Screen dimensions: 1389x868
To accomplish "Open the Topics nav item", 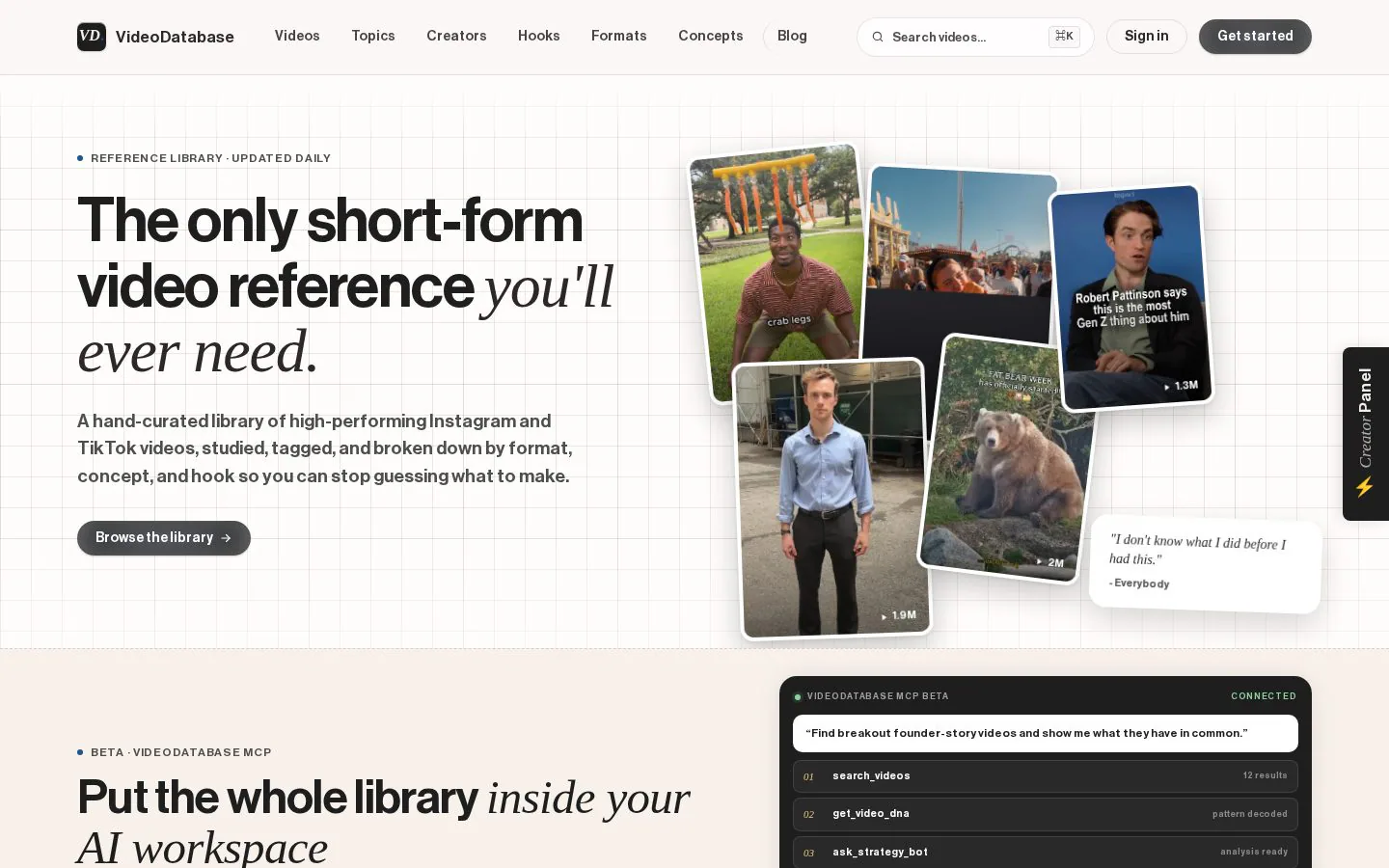I will pyautogui.click(x=373, y=36).
